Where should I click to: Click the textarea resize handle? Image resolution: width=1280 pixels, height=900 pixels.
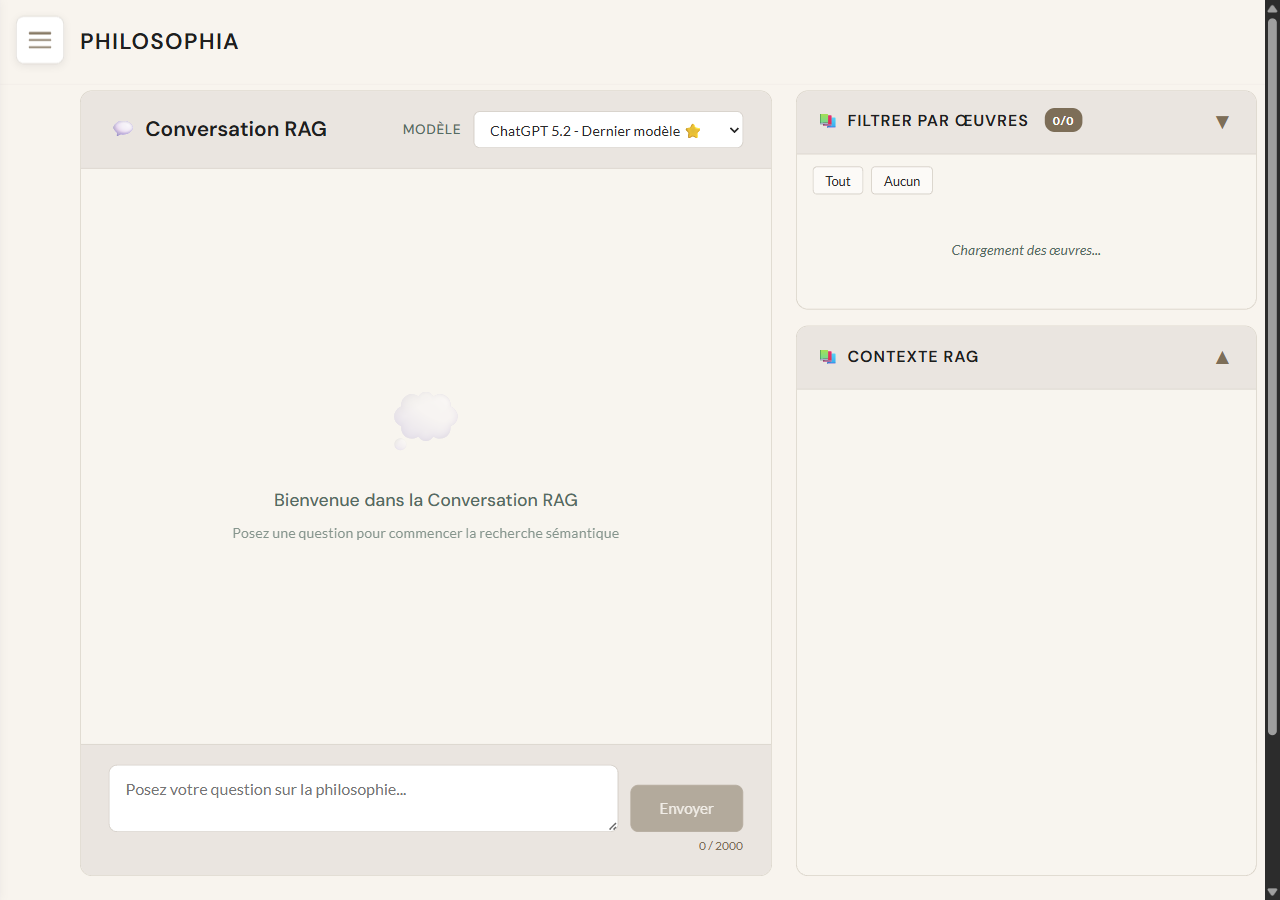[612, 826]
